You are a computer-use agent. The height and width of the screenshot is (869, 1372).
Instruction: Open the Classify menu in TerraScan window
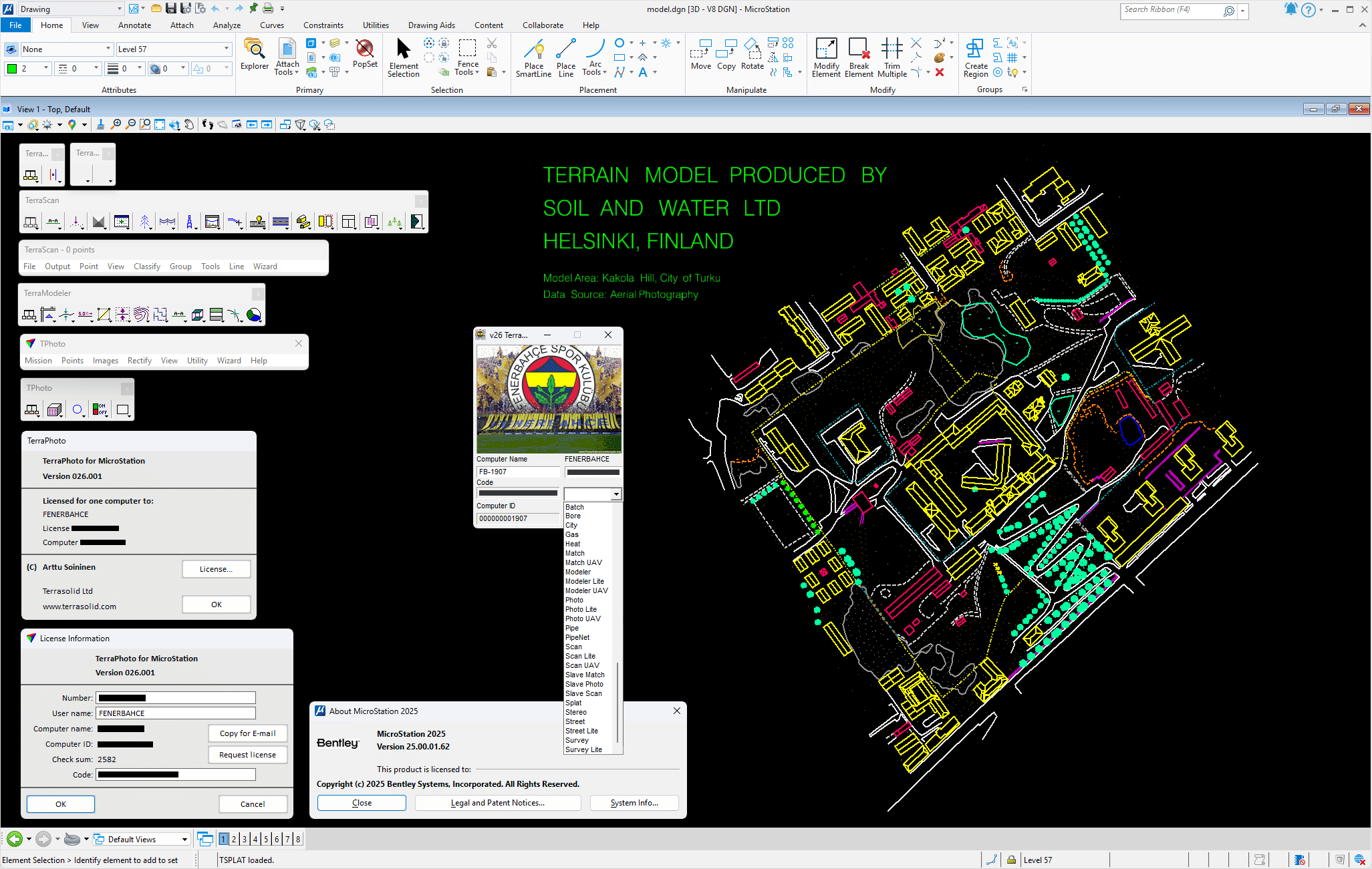click(x=147, y=266)
